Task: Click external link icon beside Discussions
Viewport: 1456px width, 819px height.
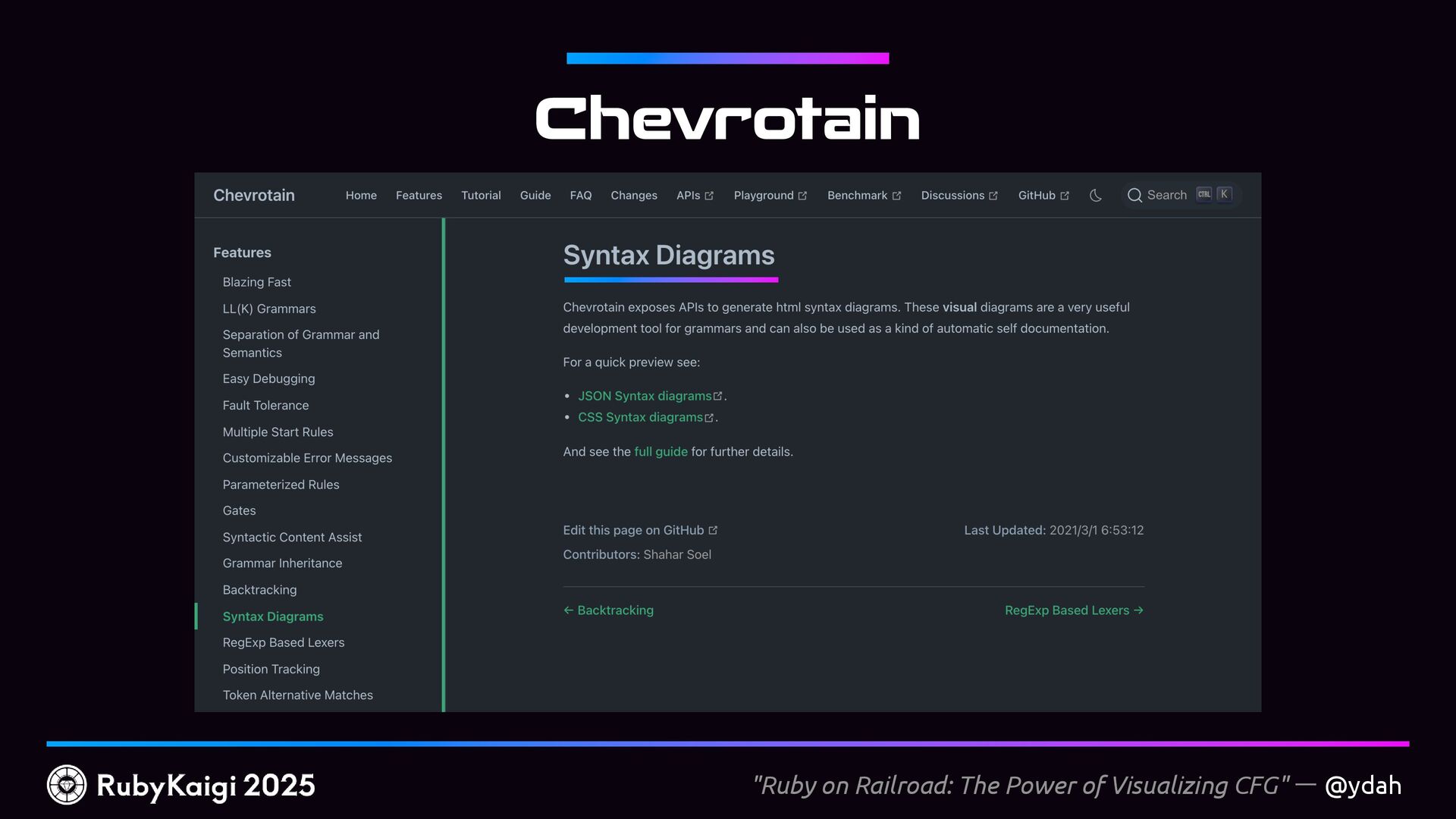Action: (993, 196)
